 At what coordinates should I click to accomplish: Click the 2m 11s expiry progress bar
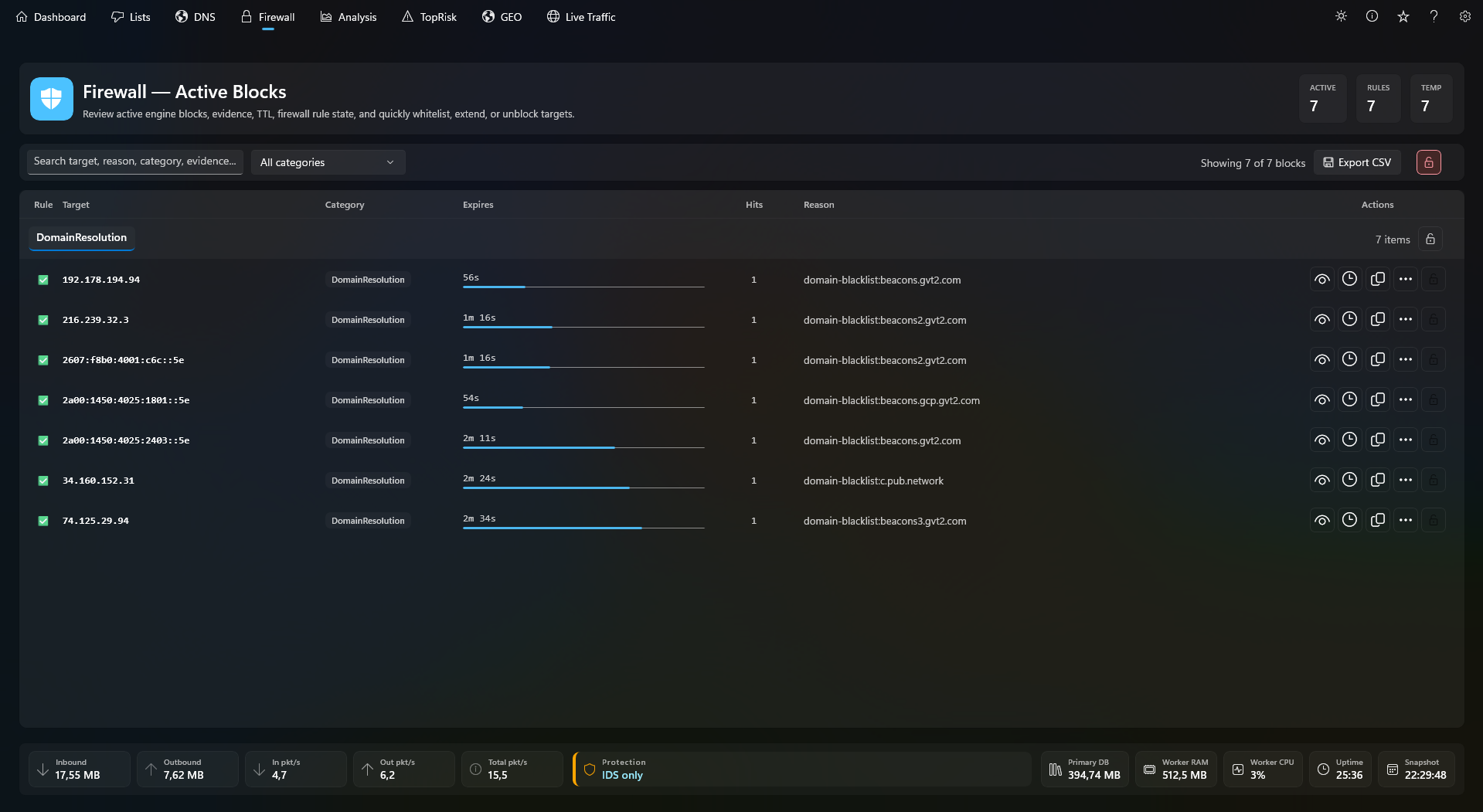pos(583,447)
